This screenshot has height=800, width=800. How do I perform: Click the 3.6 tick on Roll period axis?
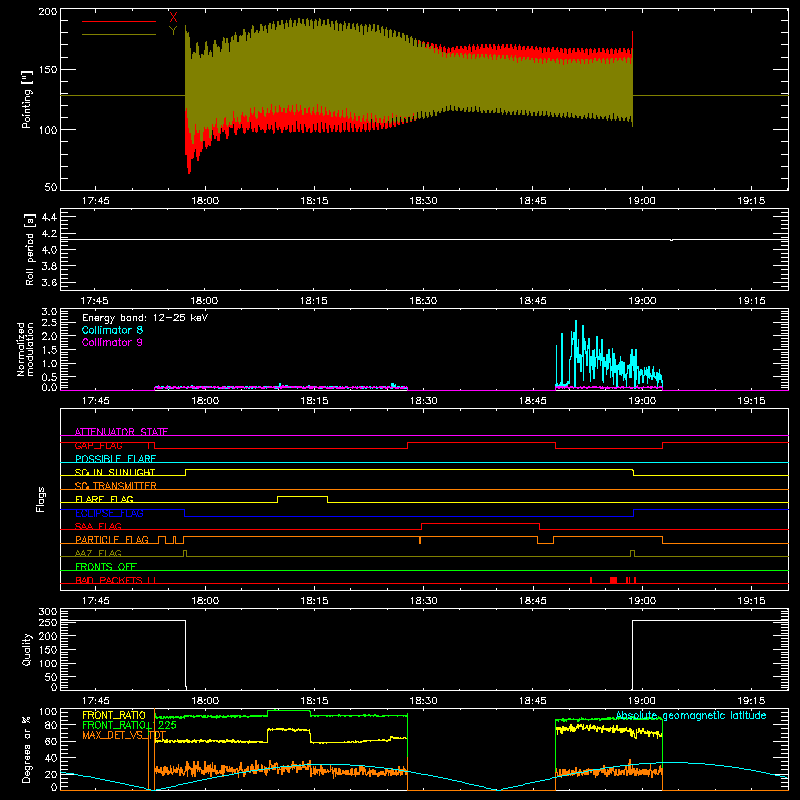[x=49, y=283]
